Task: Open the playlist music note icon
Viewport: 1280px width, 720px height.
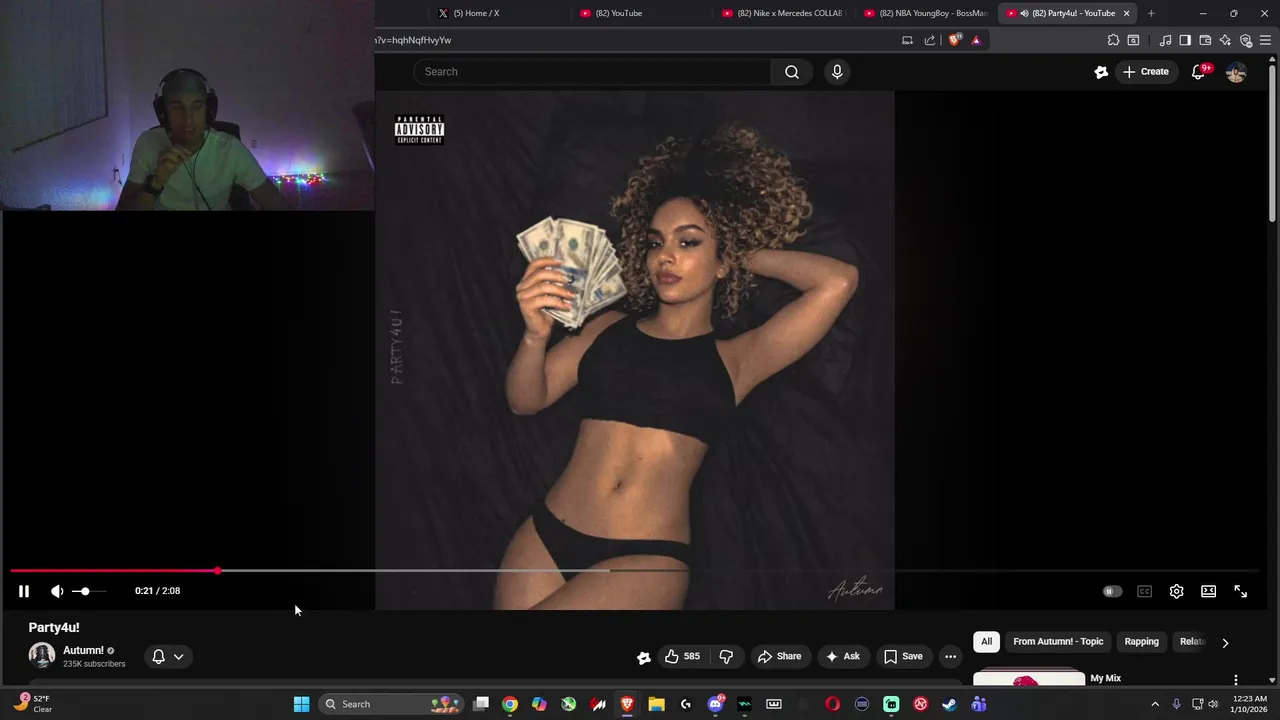Action: pos(1165,40)
